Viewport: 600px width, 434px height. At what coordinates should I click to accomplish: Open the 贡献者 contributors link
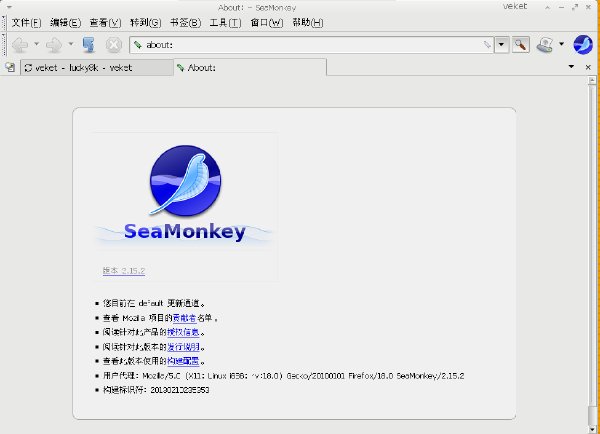click(x=184, y=318)
